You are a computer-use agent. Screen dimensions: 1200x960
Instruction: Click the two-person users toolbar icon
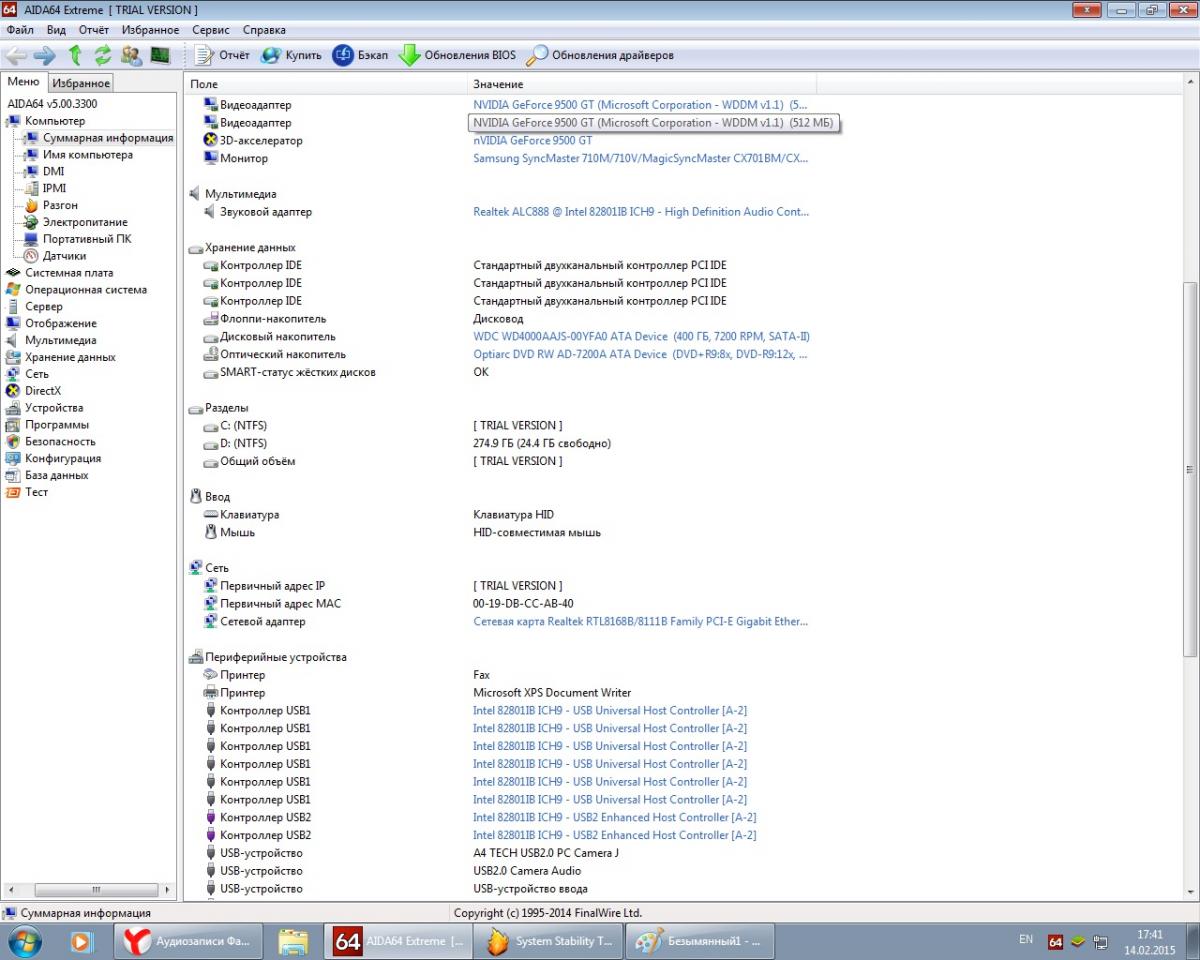coord(131,55)
